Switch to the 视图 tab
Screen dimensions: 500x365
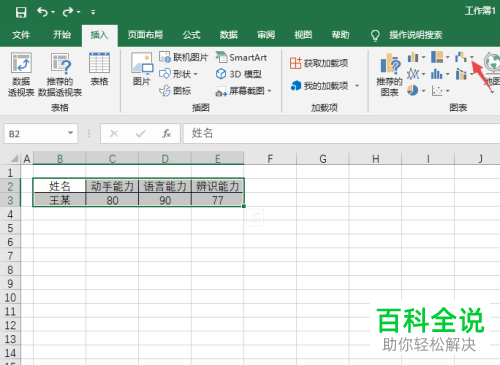click(x=303, y=35)
